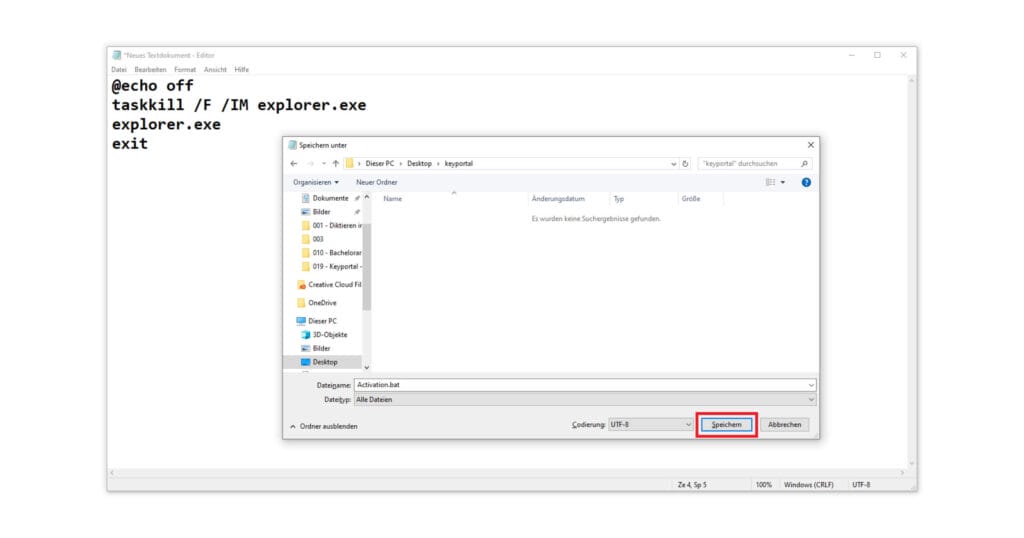Viewport: 1024px width, 538px height.
Task: Open 3D-Objekte folder in sidebar
Action: pyautogui.click(x=329, y=334)
